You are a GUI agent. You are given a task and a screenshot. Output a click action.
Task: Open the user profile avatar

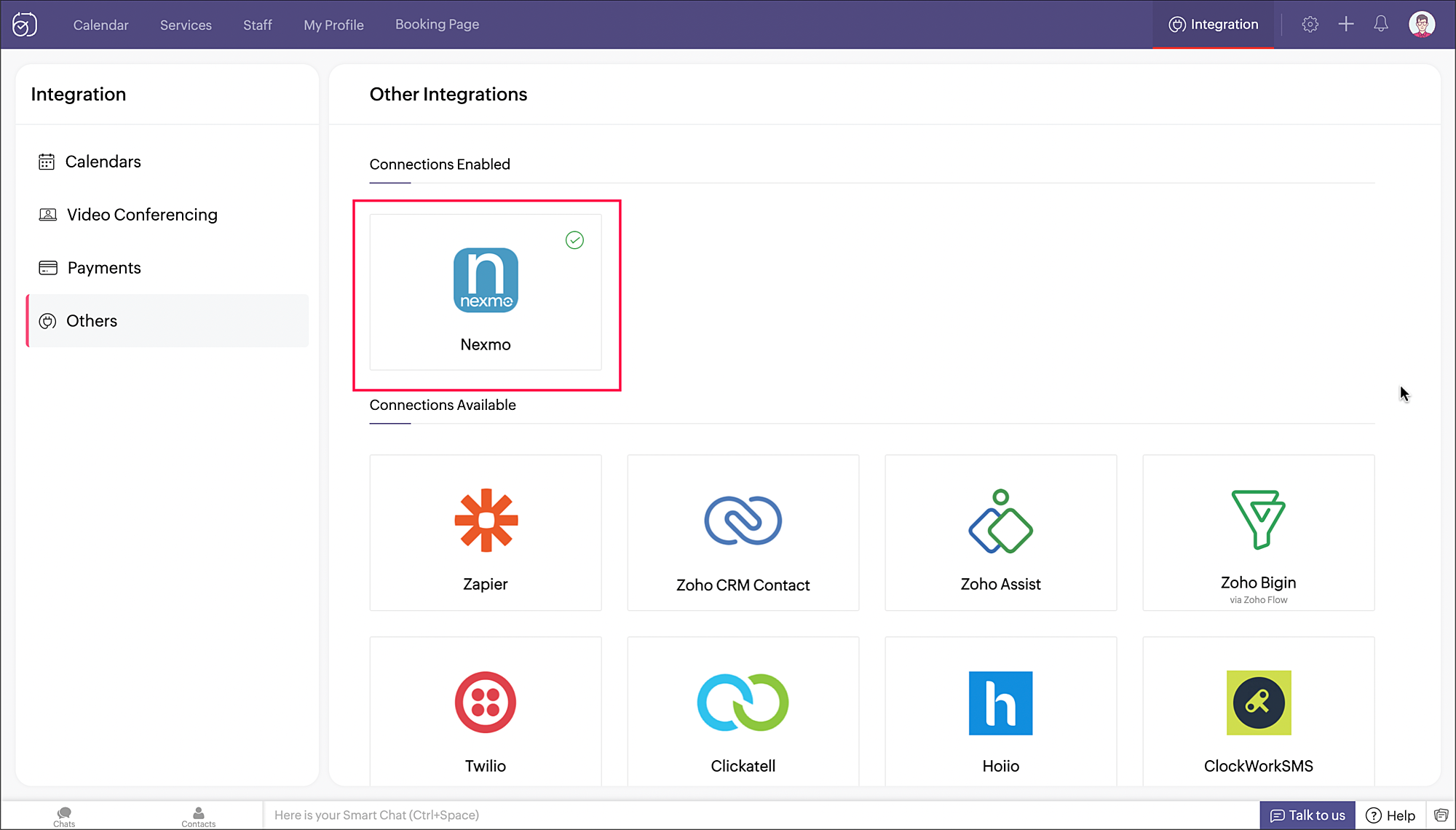[x=1422, y=24]
